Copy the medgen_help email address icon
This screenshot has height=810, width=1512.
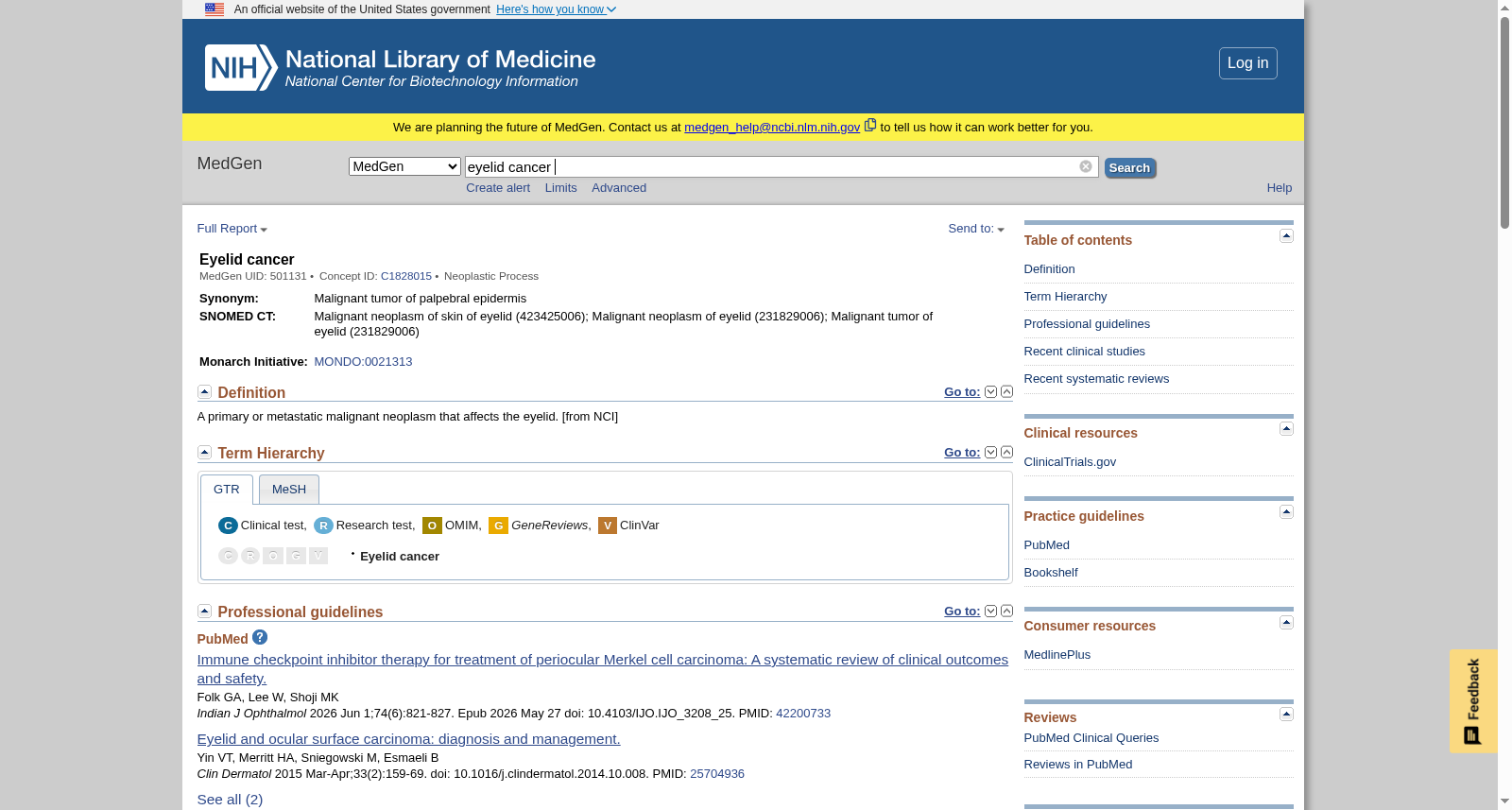tap(870, 125)
